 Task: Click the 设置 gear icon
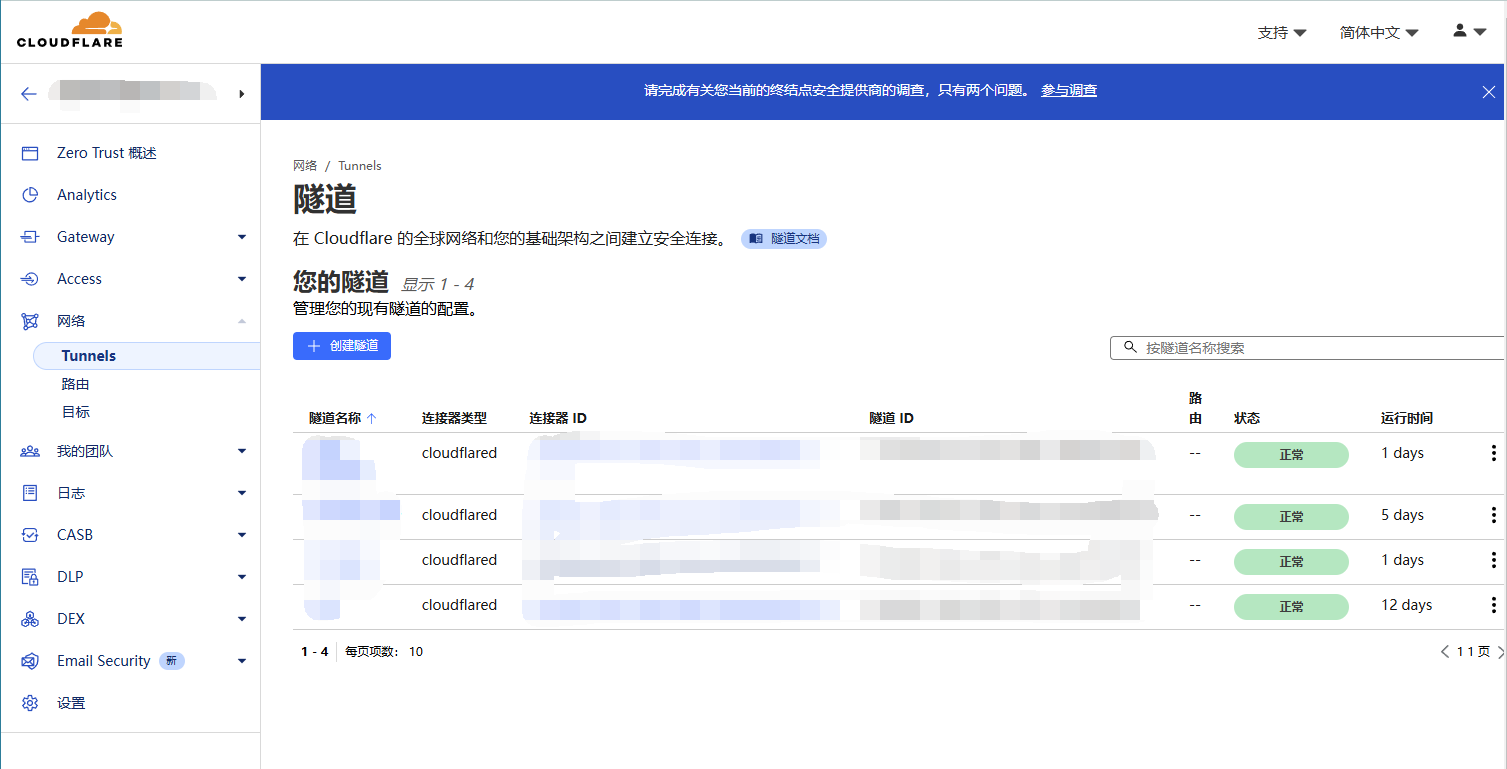(30, 703)
